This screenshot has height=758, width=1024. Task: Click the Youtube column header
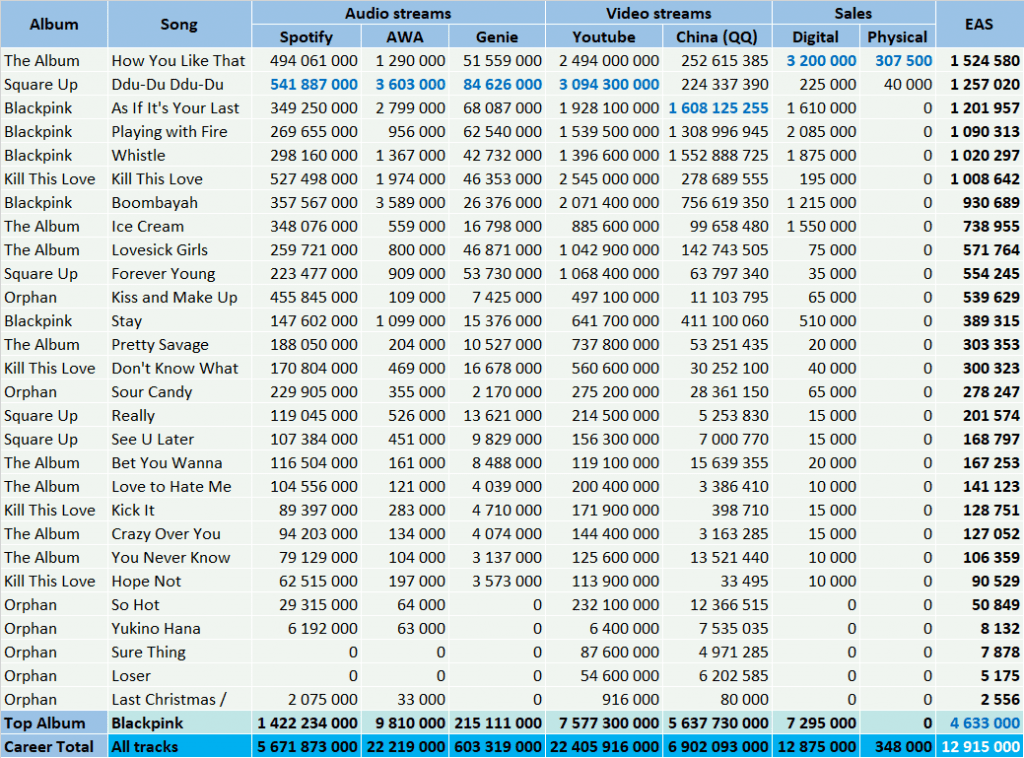(604, 37)
